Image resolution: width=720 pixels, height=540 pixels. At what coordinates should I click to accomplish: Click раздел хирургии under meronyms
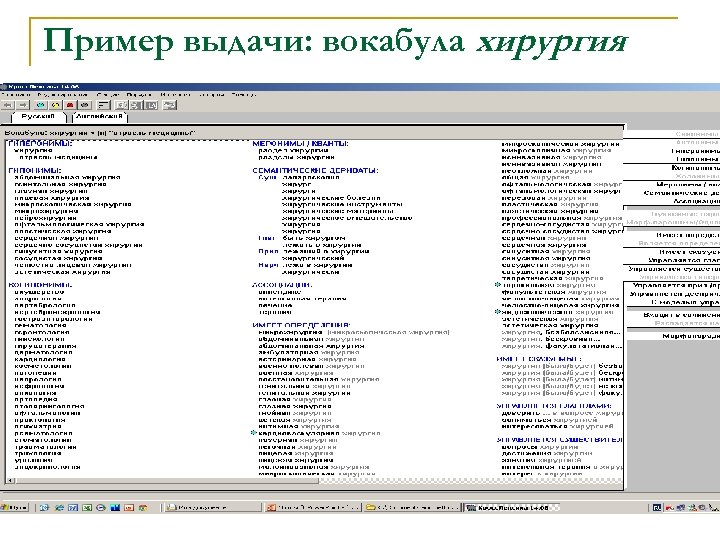click(293, 150)
